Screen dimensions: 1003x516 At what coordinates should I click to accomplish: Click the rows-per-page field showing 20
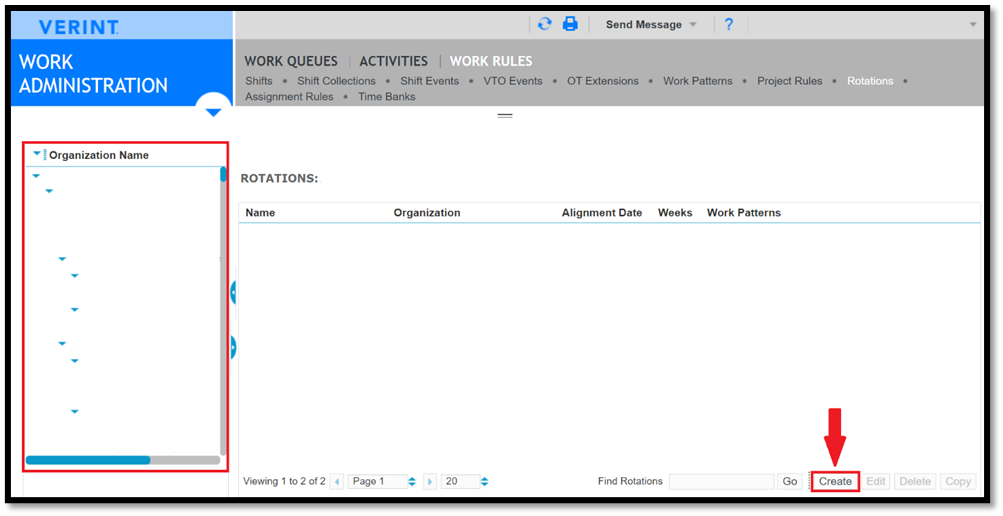coord(460,481)
